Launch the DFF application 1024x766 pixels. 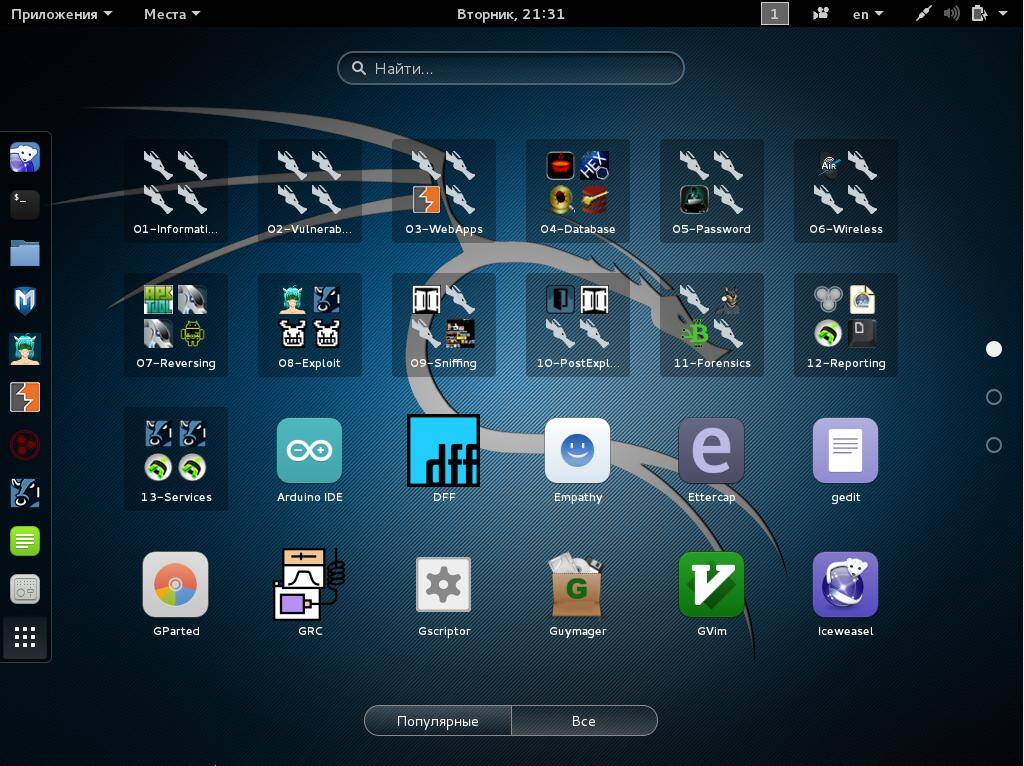click(443, 458)
